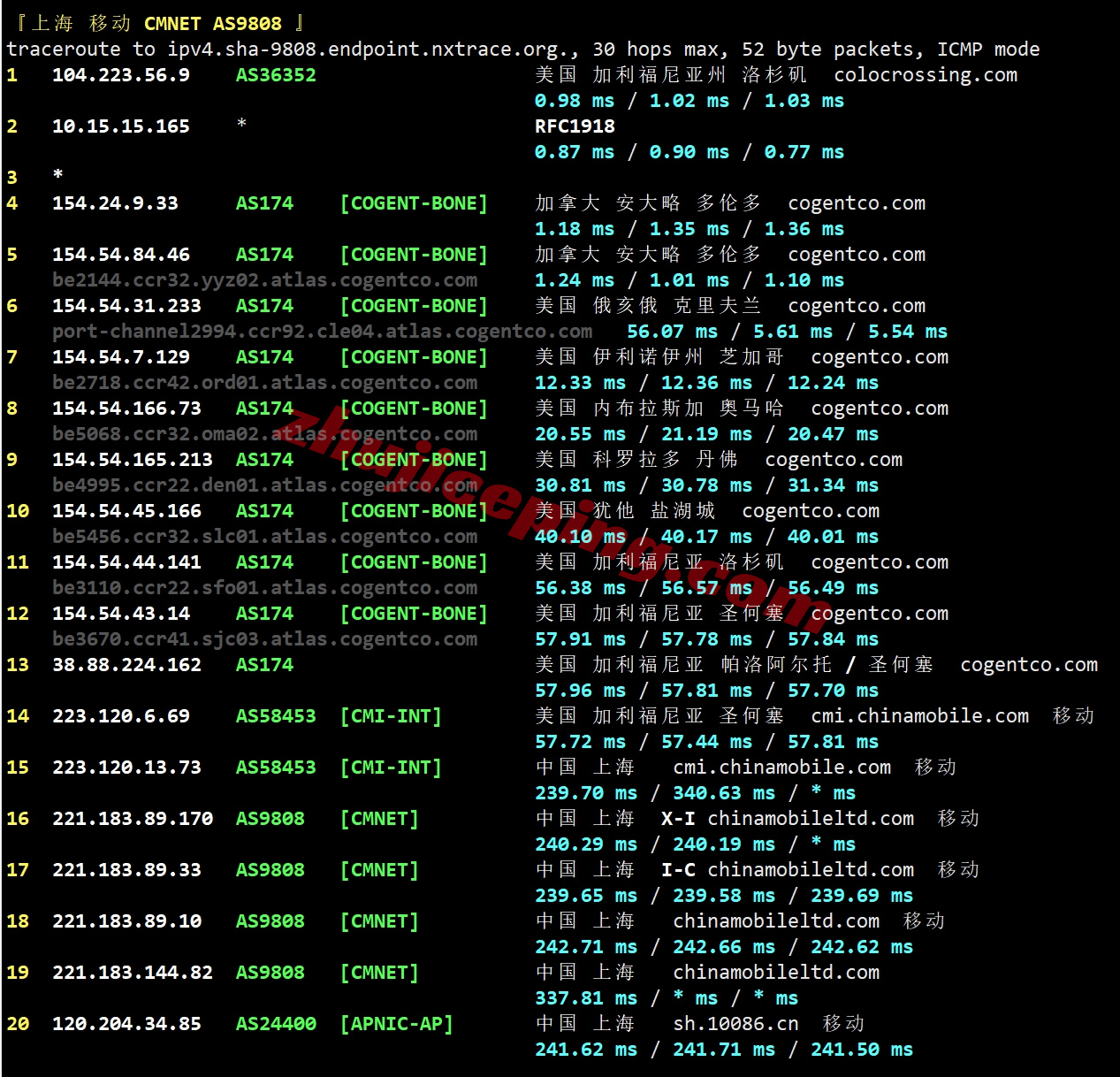Click the 242.71 ms latency value
The height and width of the screenshot is (1077, 1120).
[586, 947]
